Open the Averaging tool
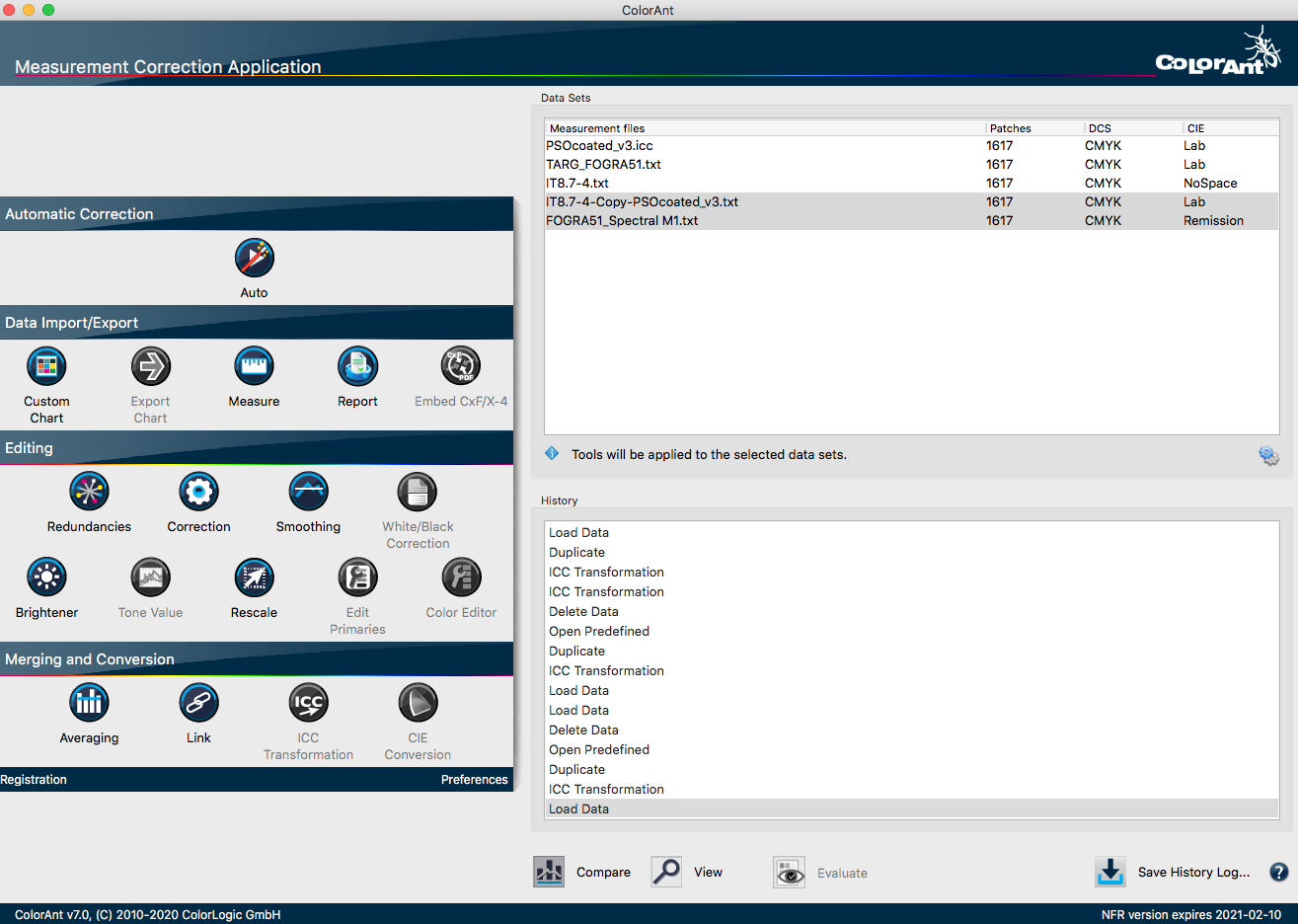This screenshot has width=1298, height=924. pos(89,703)
